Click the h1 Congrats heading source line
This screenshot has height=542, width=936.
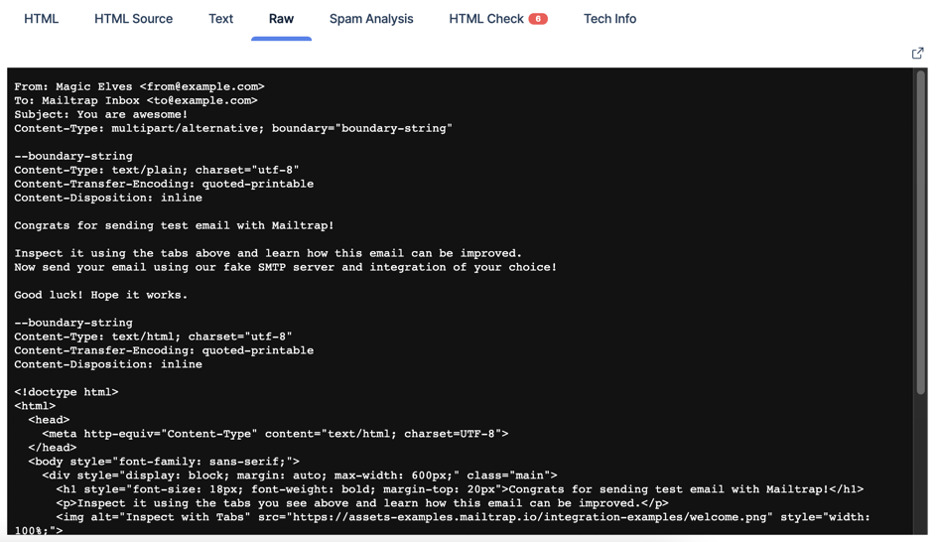pos(460,489)
